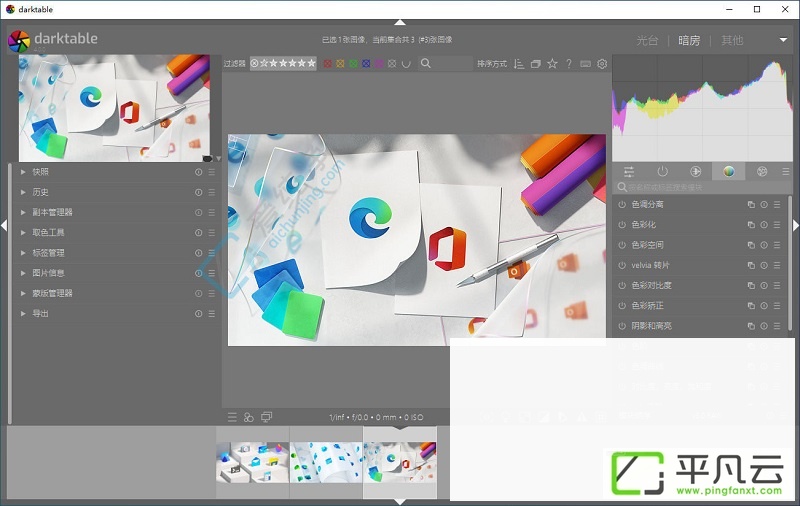The height and width of the screenshot is (506, 800).
Task: Click multi-instance icon for velvia 转片
Action: pyautogui.click(x=751, y=265)
